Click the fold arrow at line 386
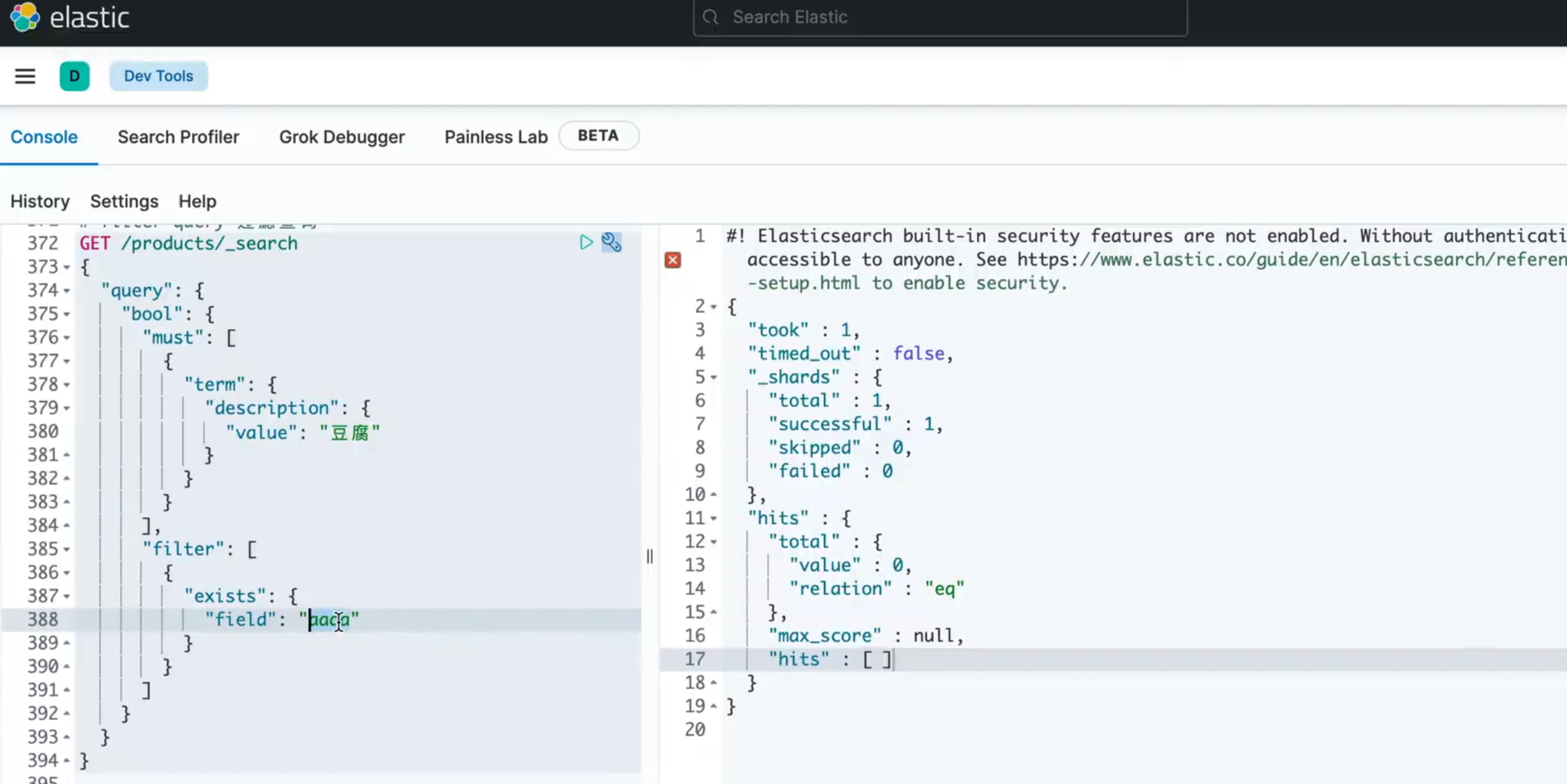Screen dimensions: 1567x784 [67, 573]
